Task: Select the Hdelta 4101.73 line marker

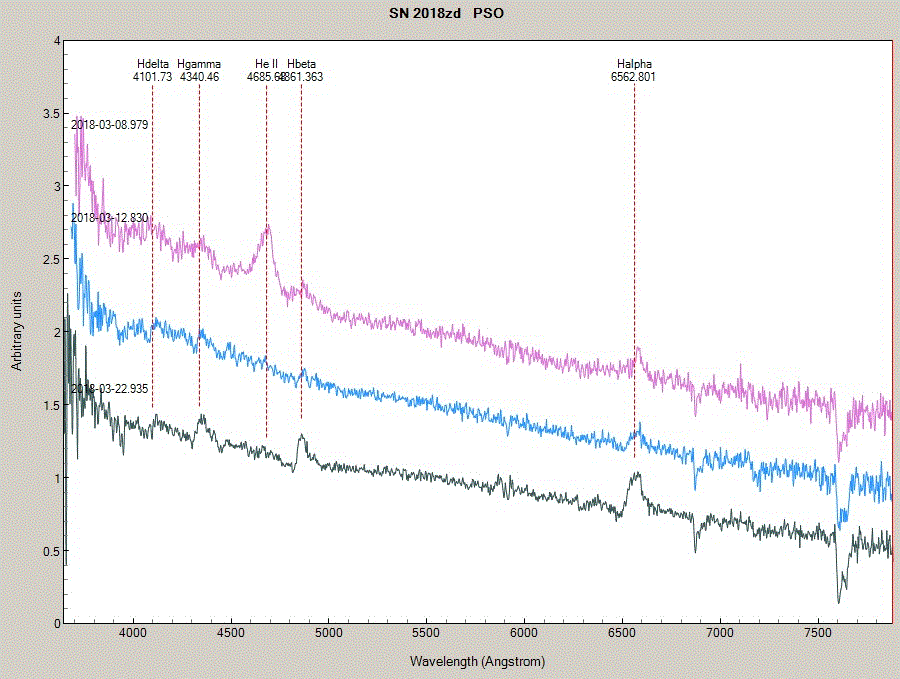Action: [152, 70]
